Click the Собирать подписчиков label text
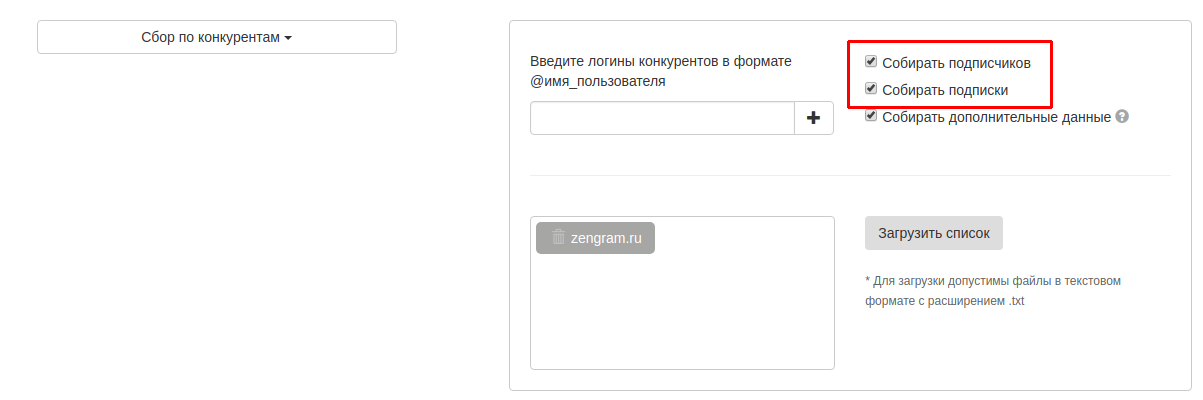1203x400 pixels. [x=956, y=63]
